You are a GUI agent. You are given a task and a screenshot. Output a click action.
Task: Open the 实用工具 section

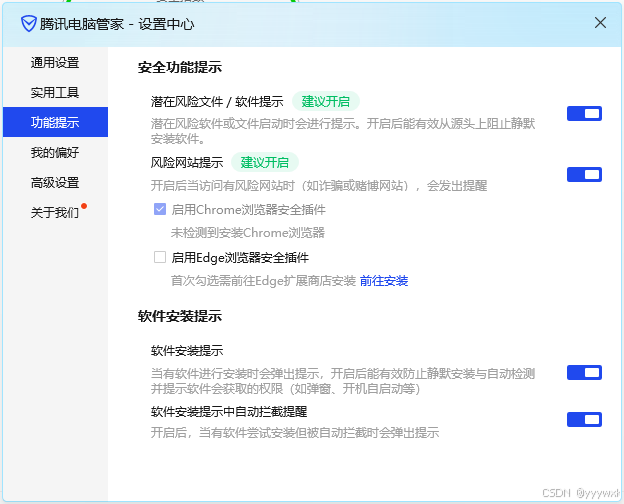coord(55,92)
